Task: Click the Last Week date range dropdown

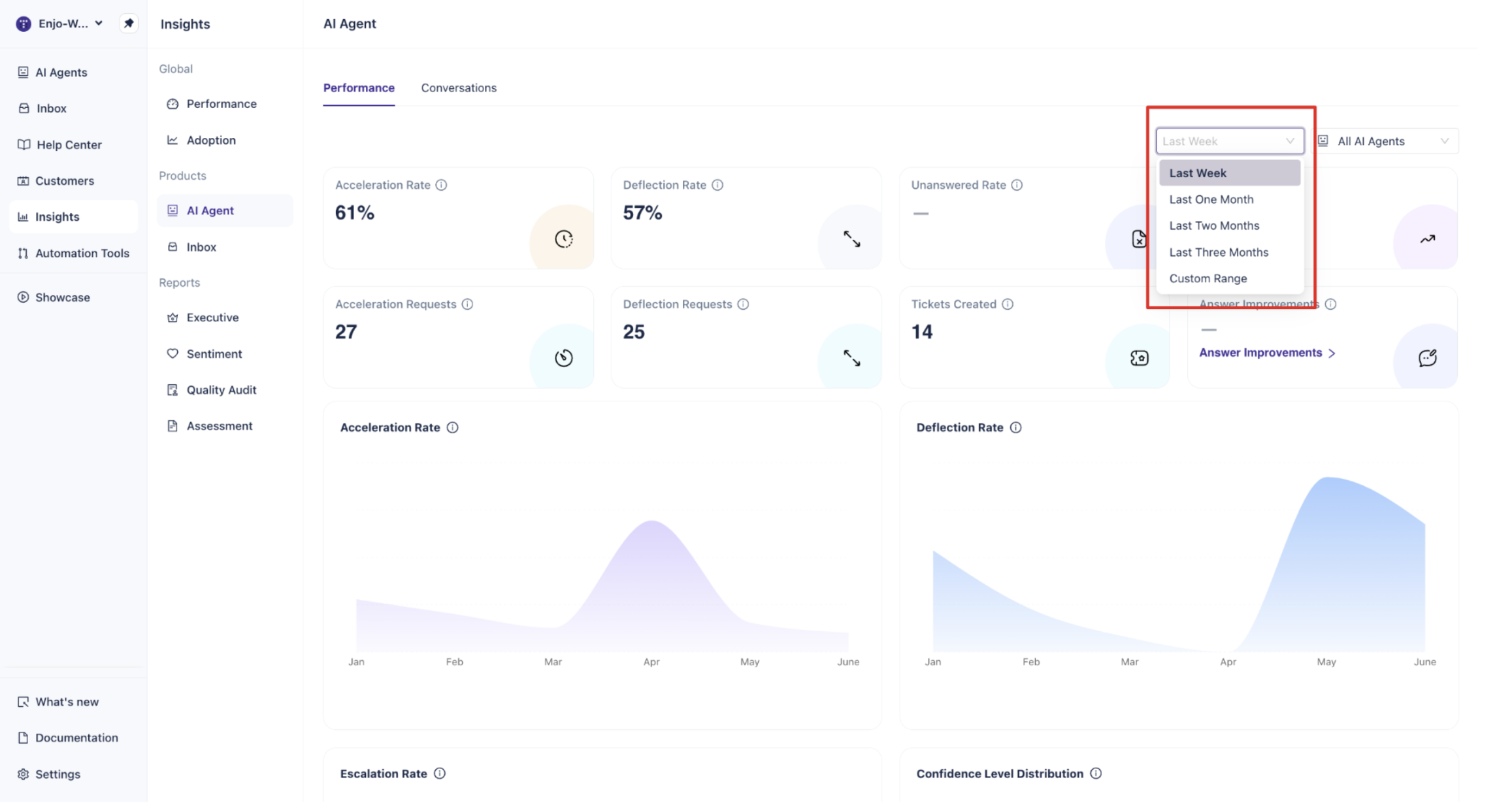Action: click(1230, 142)
